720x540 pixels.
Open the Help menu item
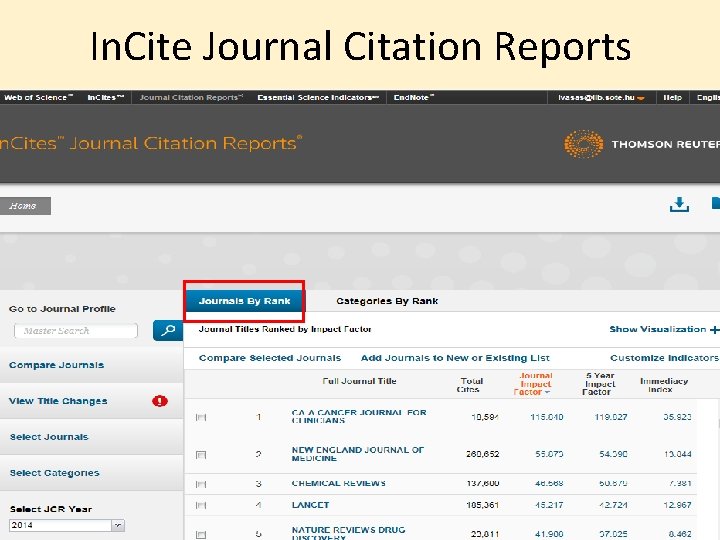[672, 97]
